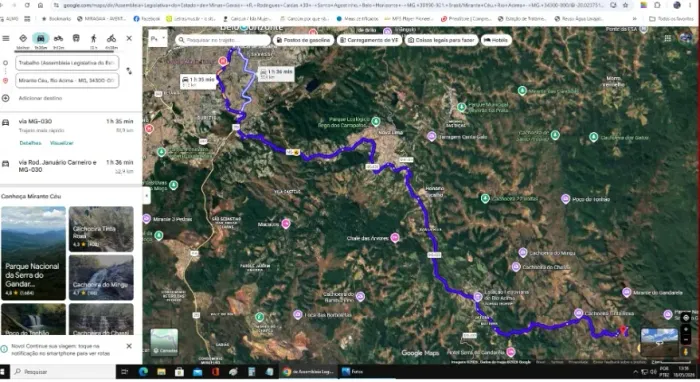The height and width of the screenshot is (382, 700).
Task: Open the Camadas layers switcher
Action: (x=164, y=342)
